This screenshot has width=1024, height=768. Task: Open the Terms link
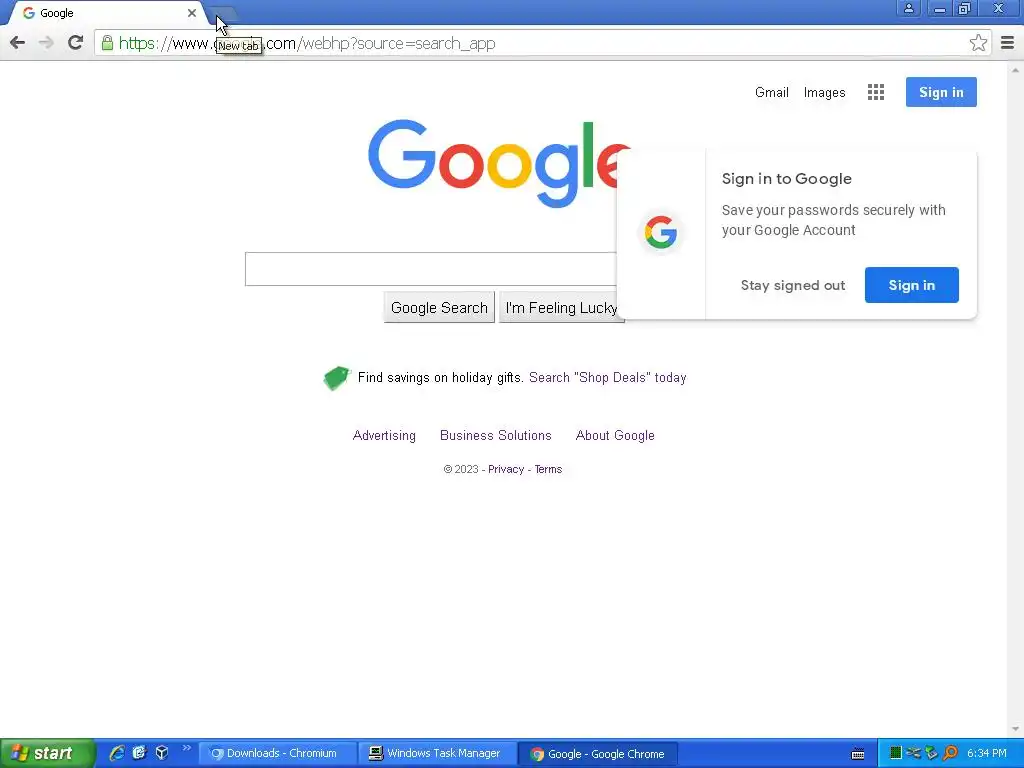pos(548,469)
